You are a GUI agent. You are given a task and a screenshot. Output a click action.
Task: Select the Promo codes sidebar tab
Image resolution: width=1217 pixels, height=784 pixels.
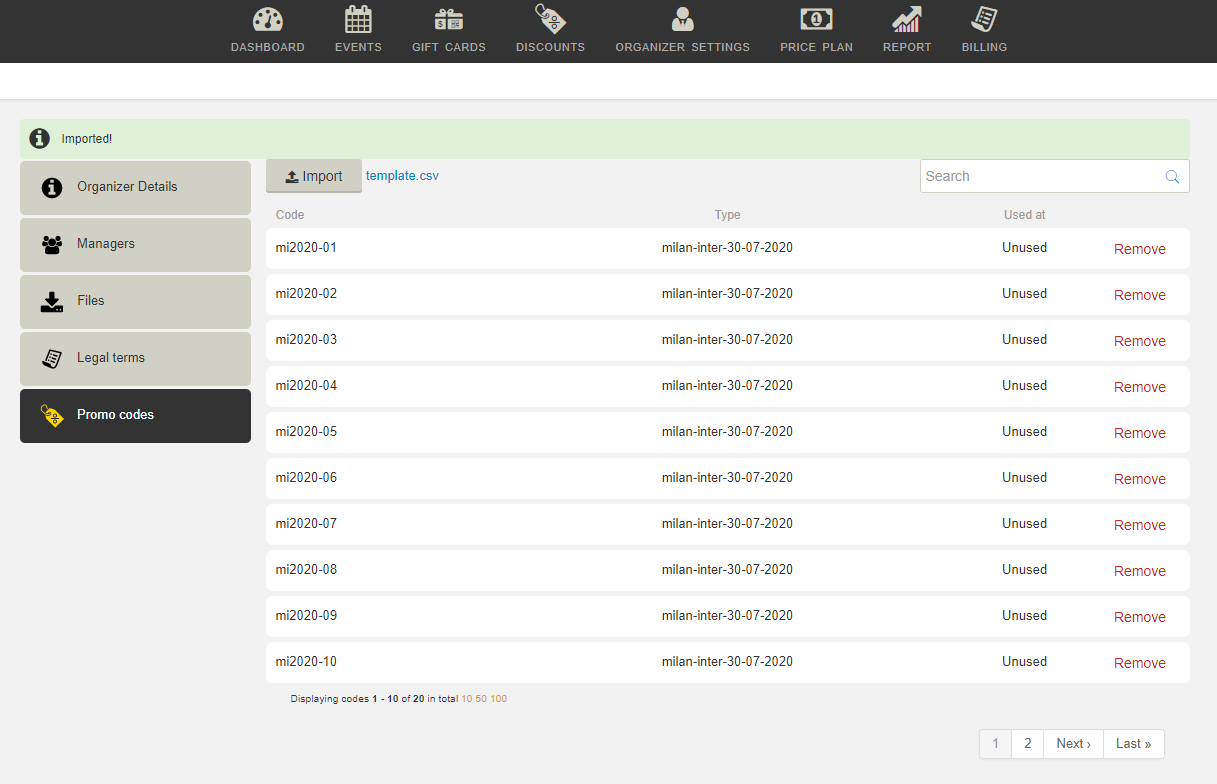(x=135, y=415)
